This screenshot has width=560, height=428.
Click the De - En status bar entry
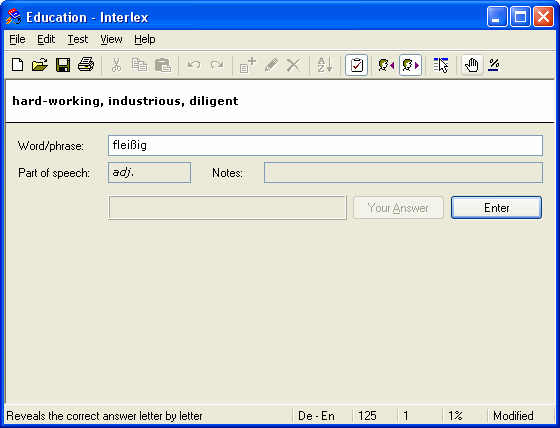pyautogui.click(x=316, y=416)
